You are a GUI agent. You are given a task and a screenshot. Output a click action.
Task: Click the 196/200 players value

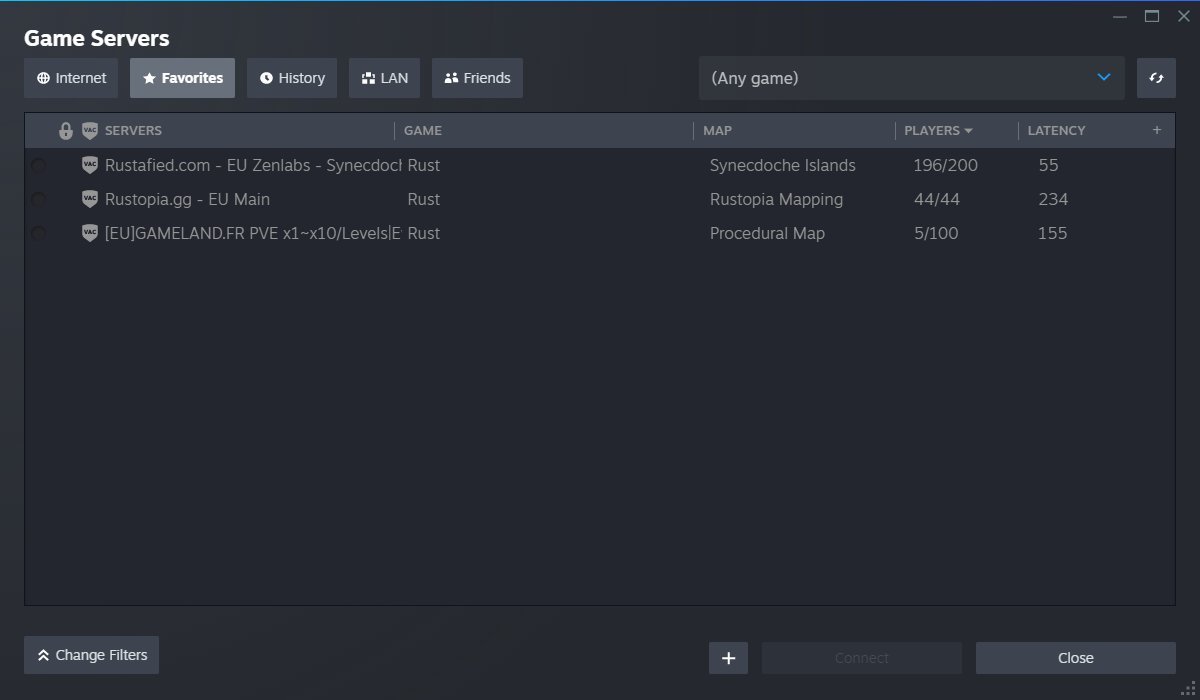coord(945,165)
